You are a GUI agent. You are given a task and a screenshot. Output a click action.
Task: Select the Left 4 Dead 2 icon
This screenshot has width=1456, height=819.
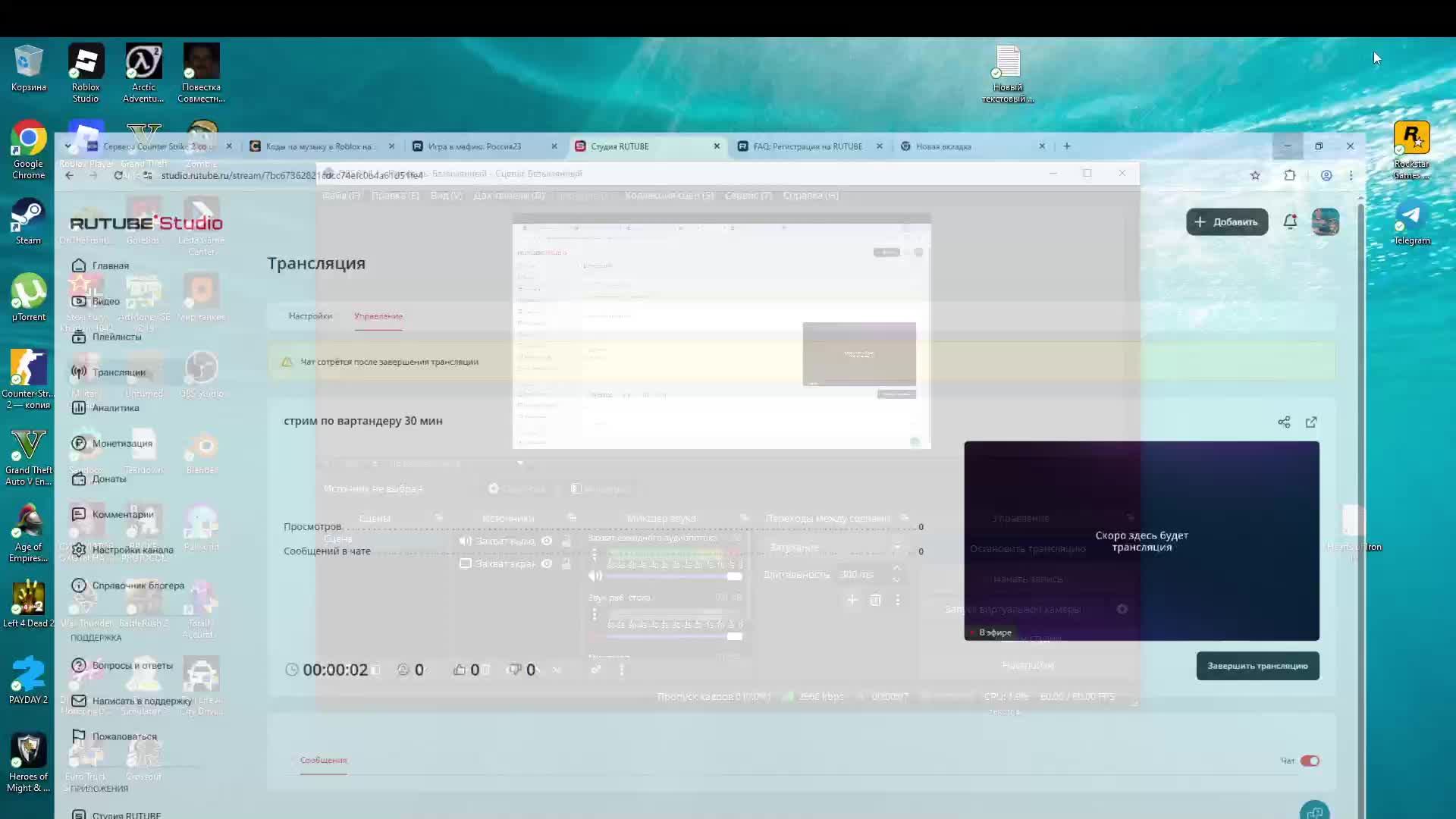pos(29,604)
